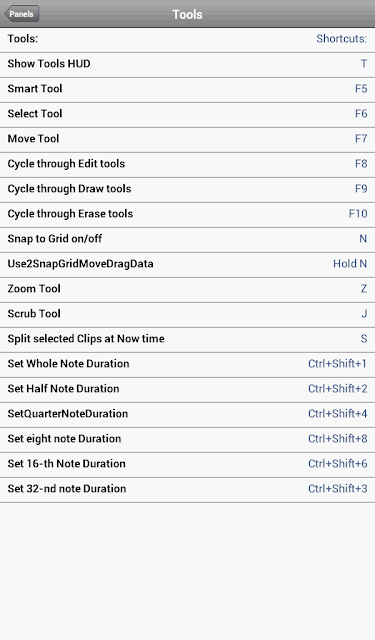
Task: Choose the Move Tool entry
Action: [x=187, y=140]
